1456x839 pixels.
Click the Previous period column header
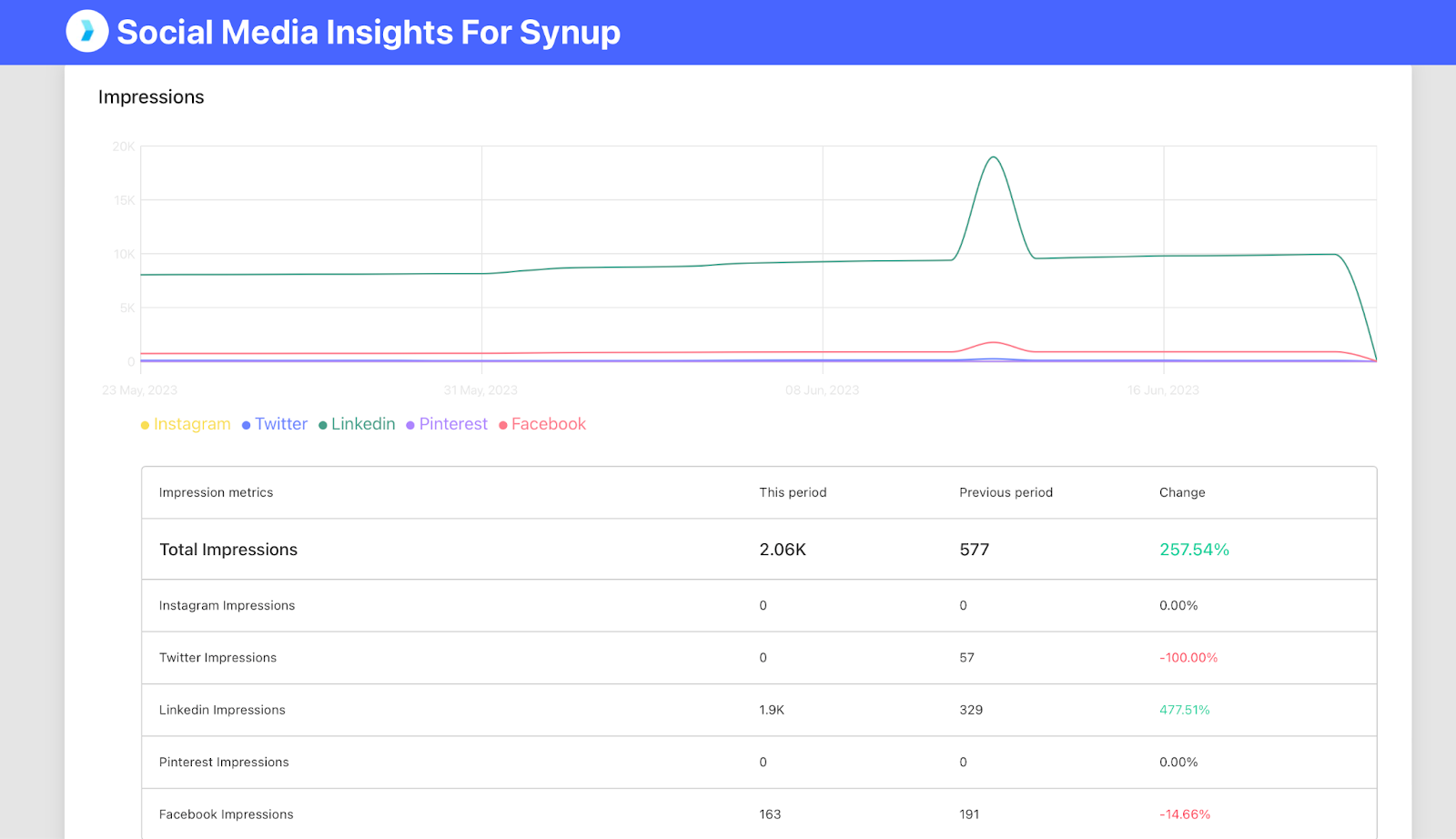click(1006, 492)
